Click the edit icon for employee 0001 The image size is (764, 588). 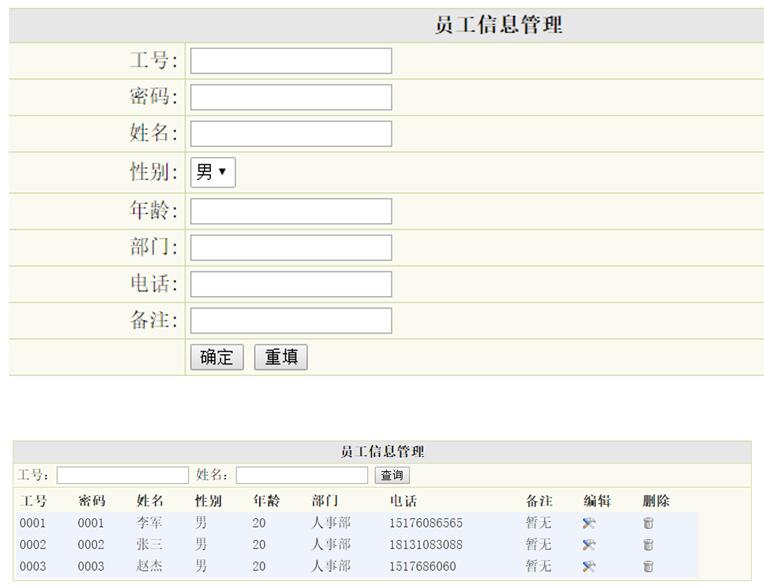point(589,523)
